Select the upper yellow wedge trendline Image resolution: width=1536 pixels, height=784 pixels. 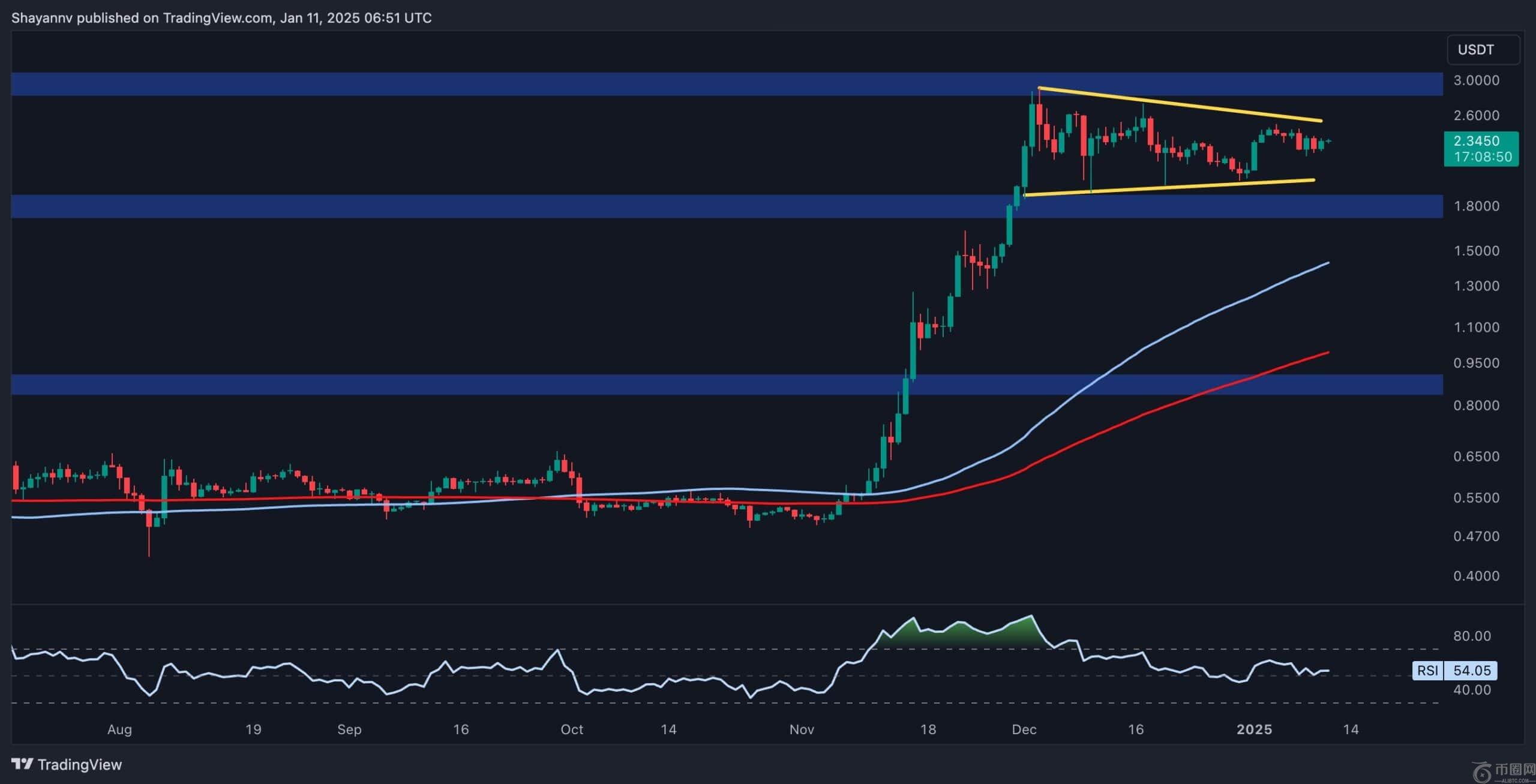(1180, 104)
